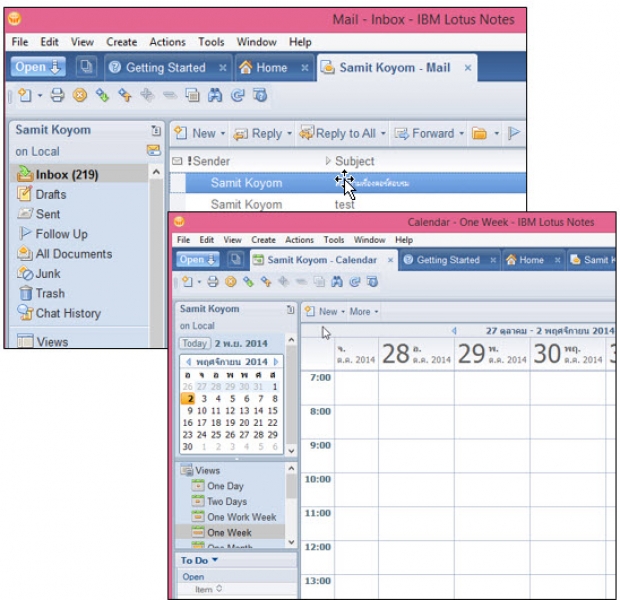Select day 2 in mini calendar
This screenshot has width=620, height=600.
(190, 399)
